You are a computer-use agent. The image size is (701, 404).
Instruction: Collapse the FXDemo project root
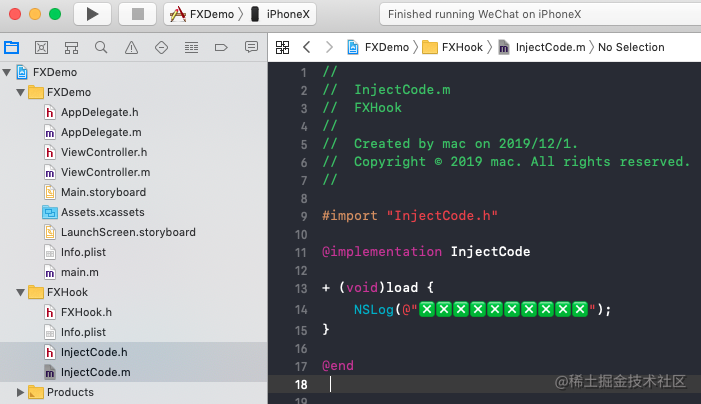pos(7,72)
